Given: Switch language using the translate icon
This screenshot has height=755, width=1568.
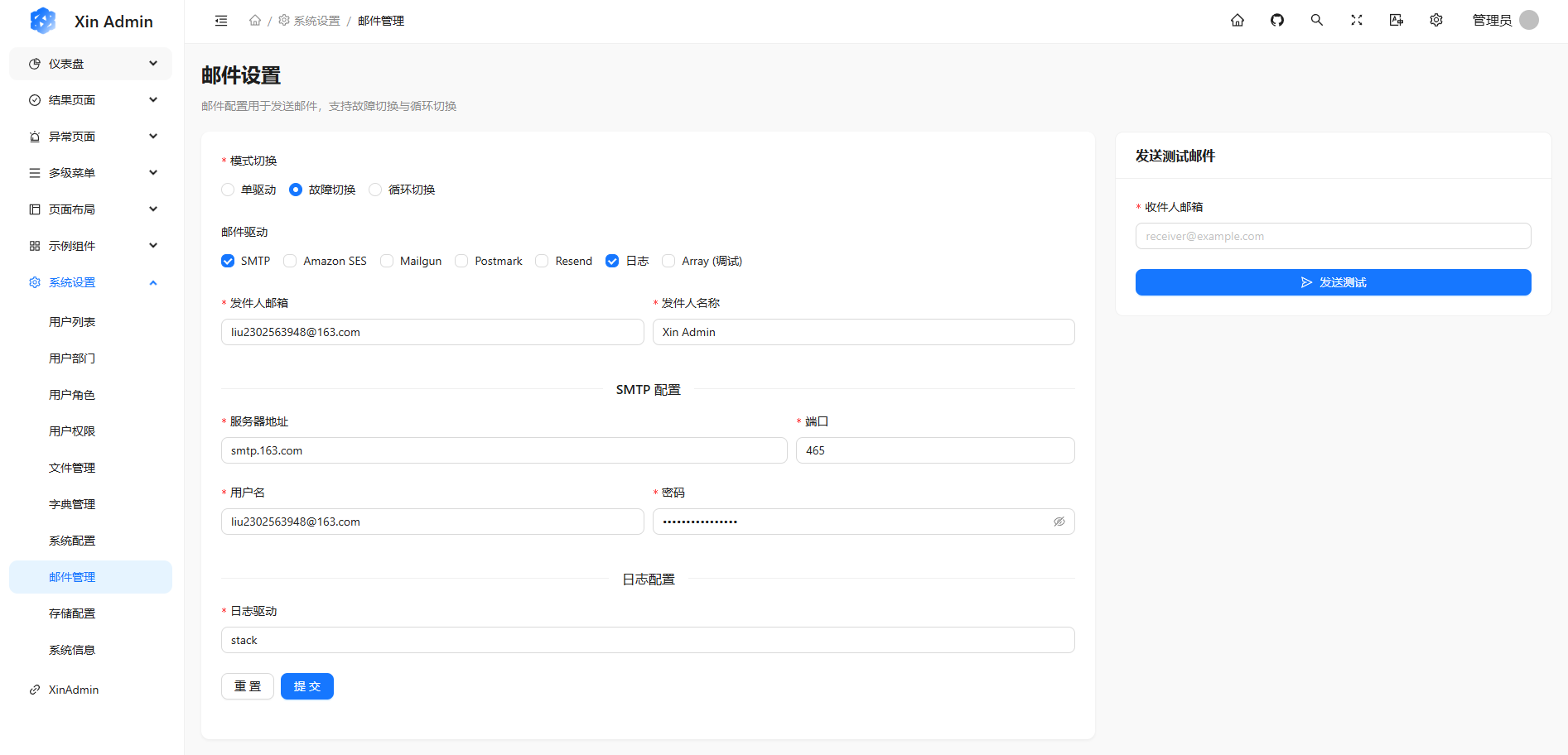Looking at the screenshot, I should 1397,20.
